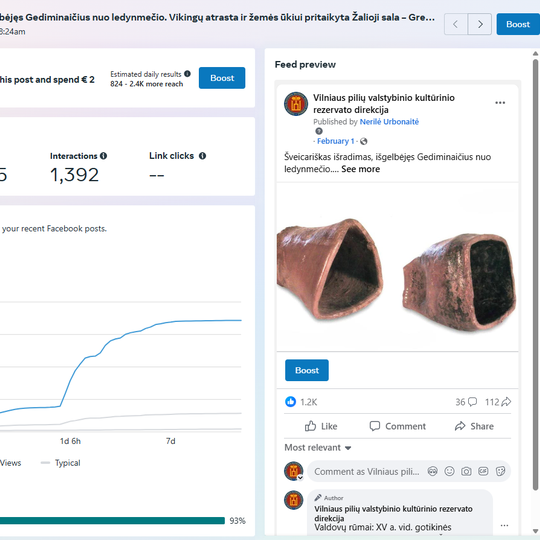Open the February 1 post date link
Image resolution: width=540 pixels, height=540 pixels.
335,141
